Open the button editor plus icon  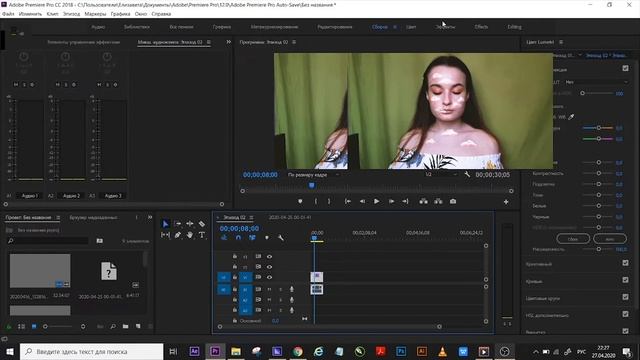pyautogui.click(x=506, y=202)
